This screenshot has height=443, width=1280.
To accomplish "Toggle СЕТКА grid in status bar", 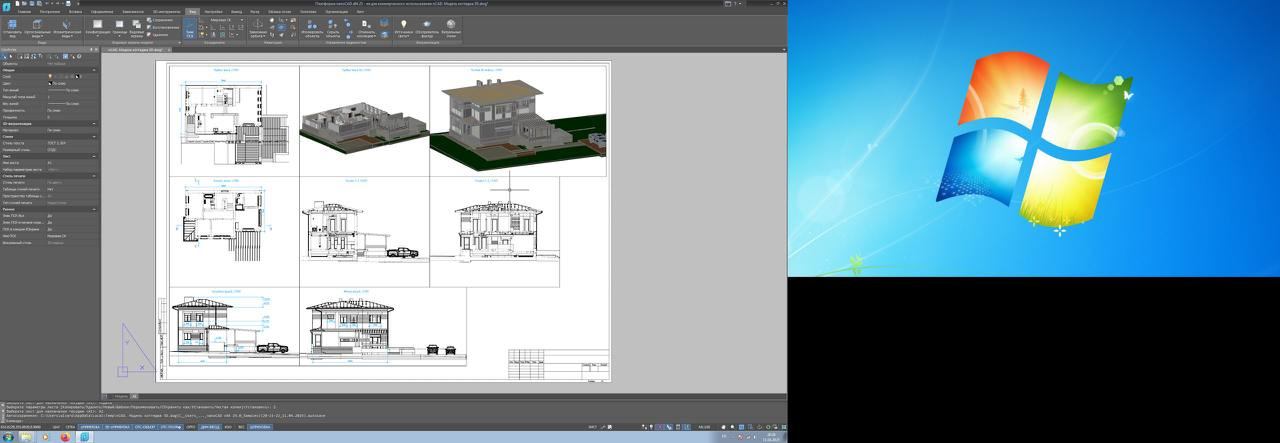I will [x=70, y=426].
